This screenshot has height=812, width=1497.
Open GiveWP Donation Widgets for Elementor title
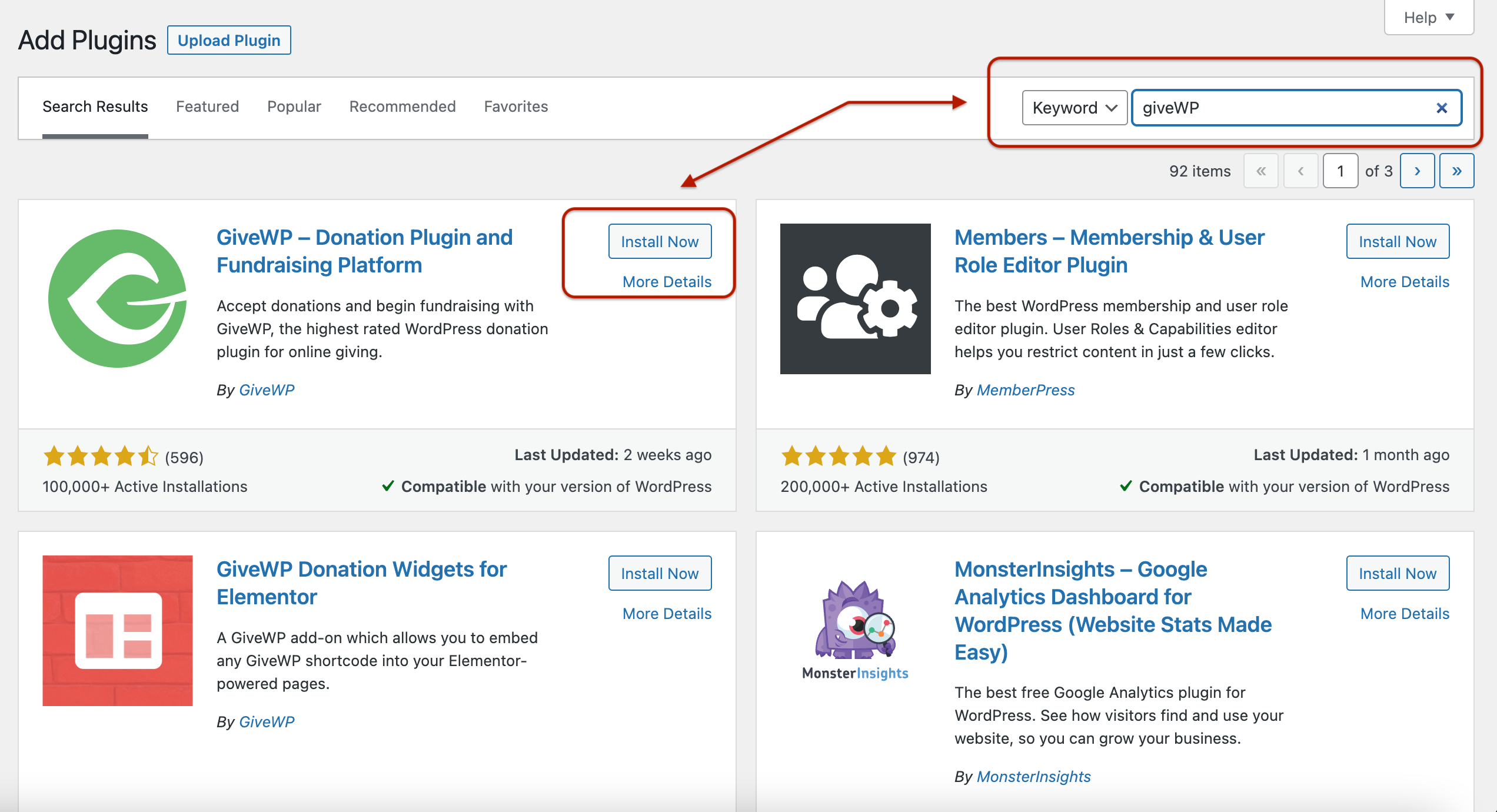tap(361, 583)
